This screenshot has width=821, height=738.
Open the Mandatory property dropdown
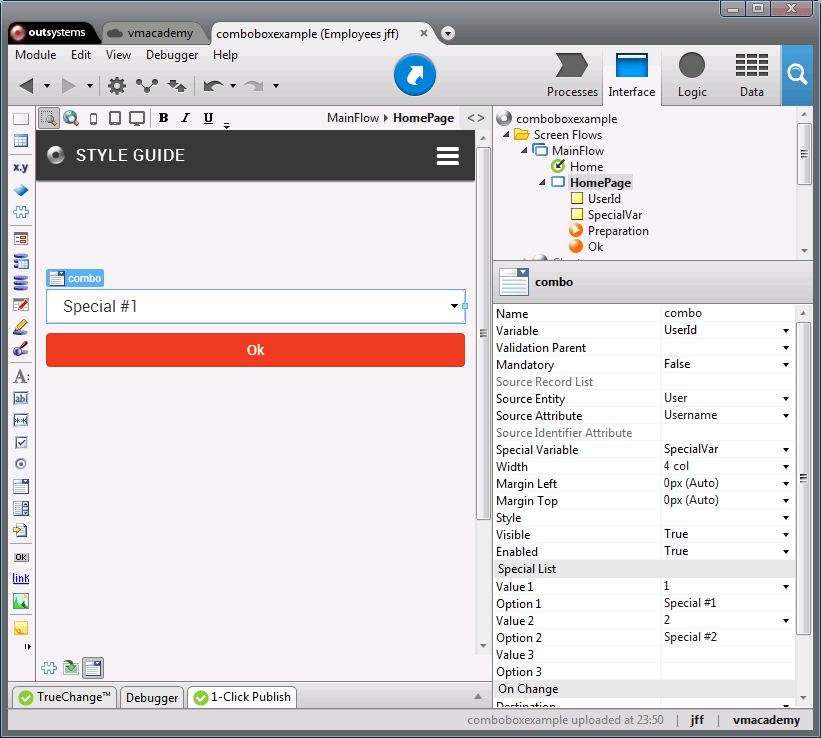[x=785, y=365]
